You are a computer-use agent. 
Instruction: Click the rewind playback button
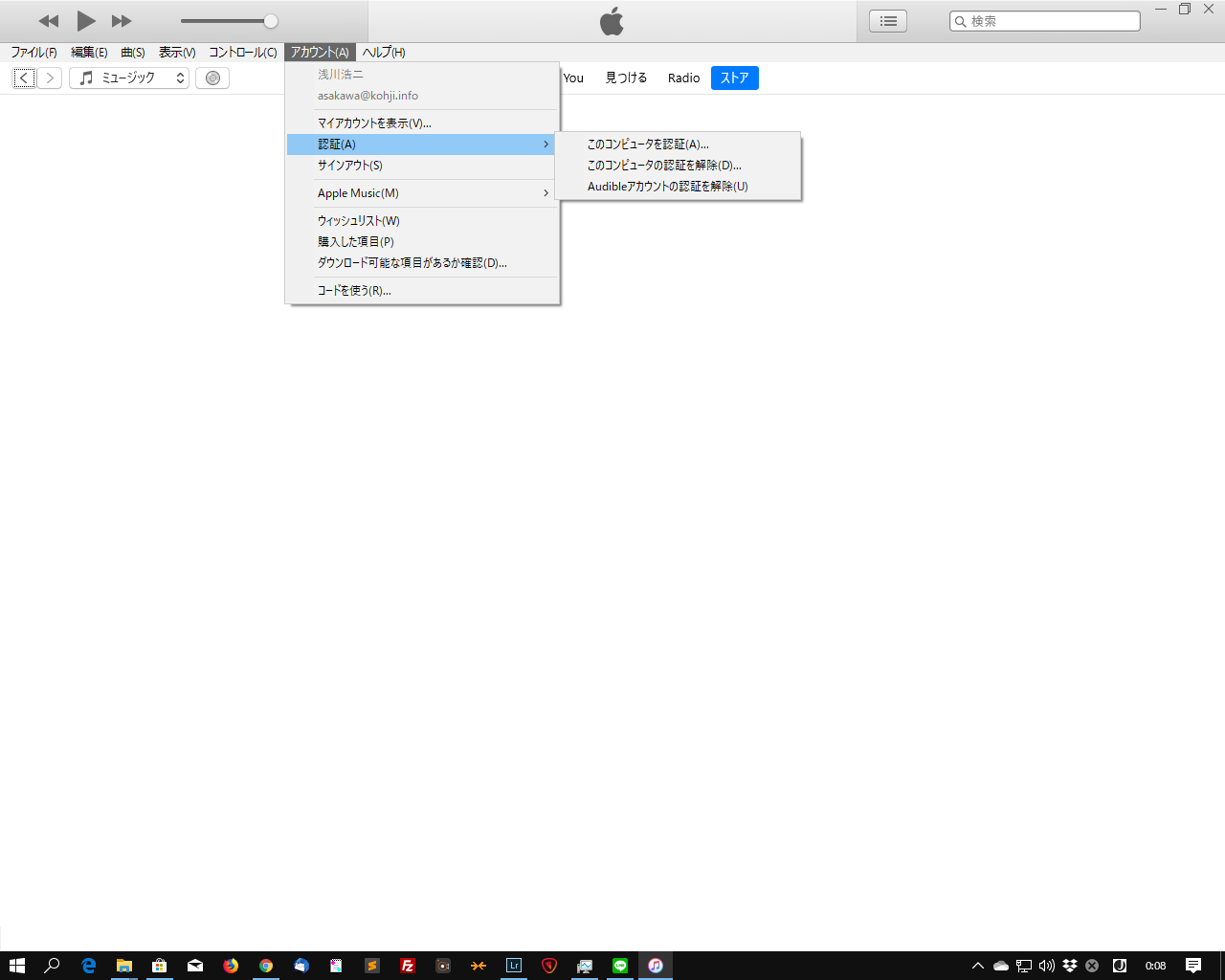point(49,21)
